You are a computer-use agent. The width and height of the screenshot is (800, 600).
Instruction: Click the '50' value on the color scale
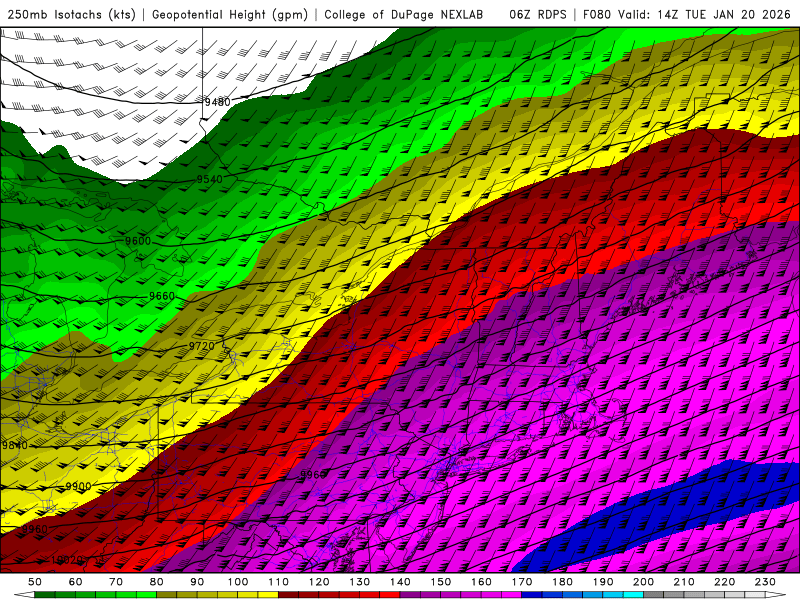[35, 582]
